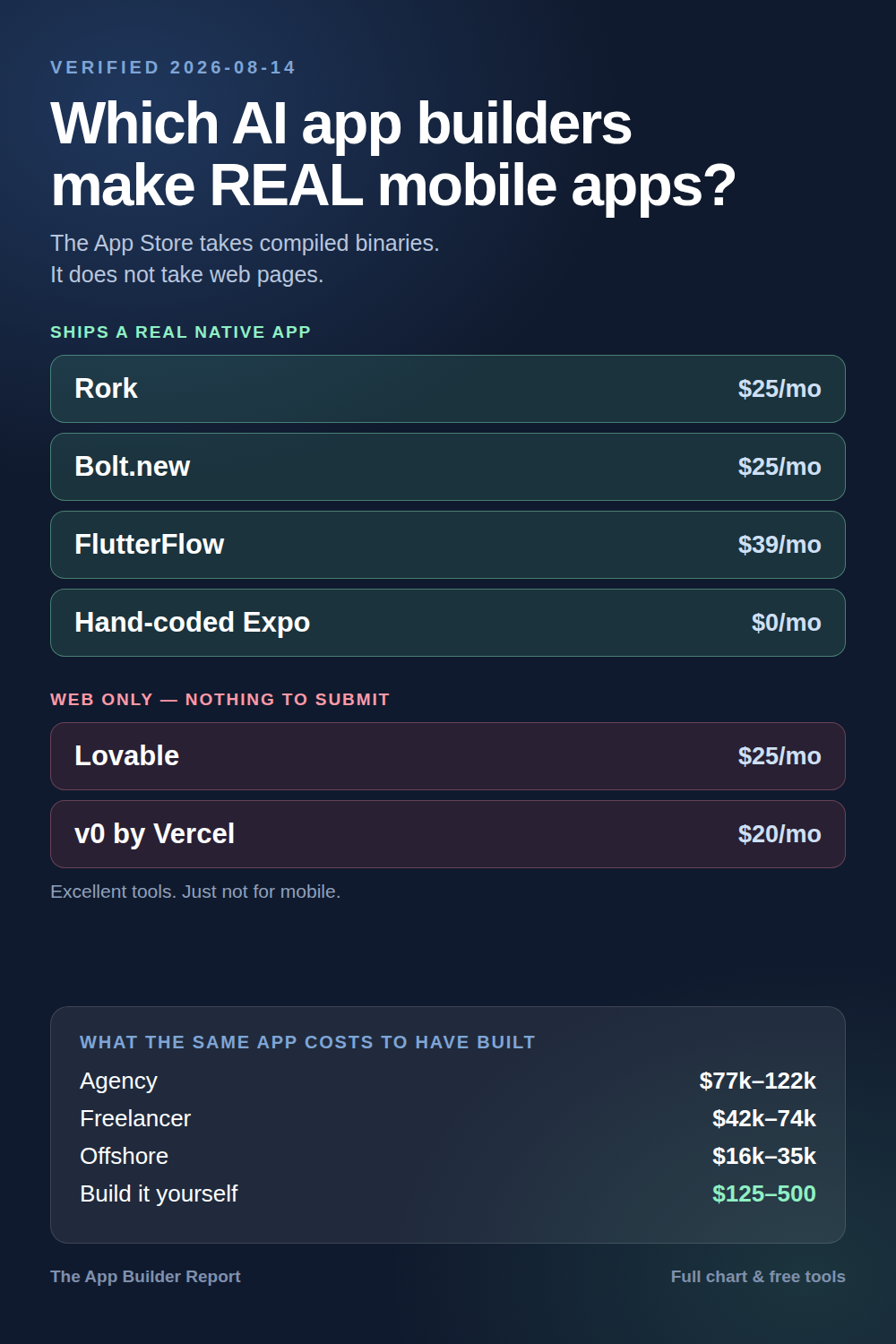Viewport: 896px width, 1344px height.
Task: Click the Offshore cost entry
Action: click(x=448, y=1156)
